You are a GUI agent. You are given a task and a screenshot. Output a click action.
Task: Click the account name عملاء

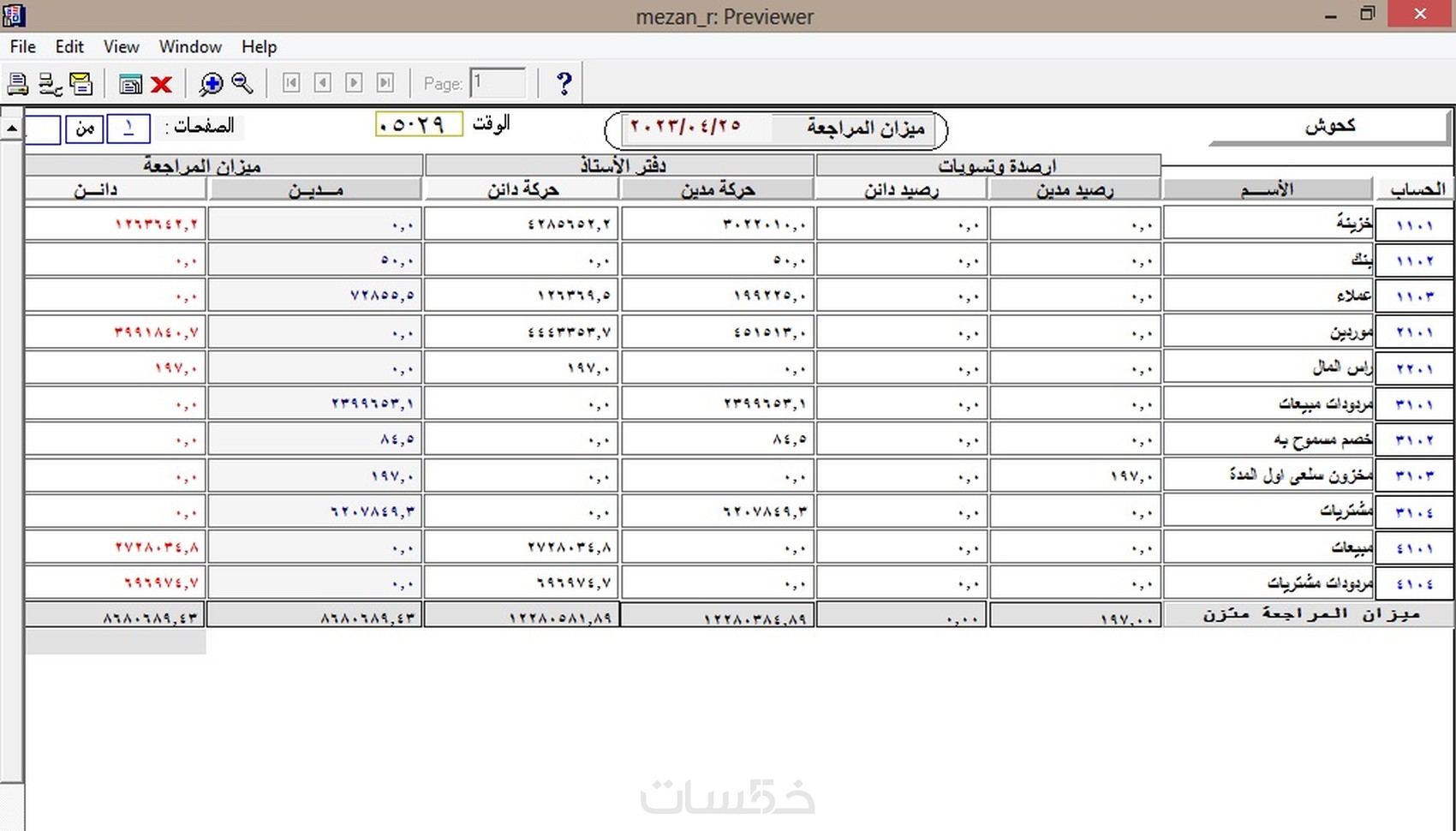click(x=1354, y=296)
